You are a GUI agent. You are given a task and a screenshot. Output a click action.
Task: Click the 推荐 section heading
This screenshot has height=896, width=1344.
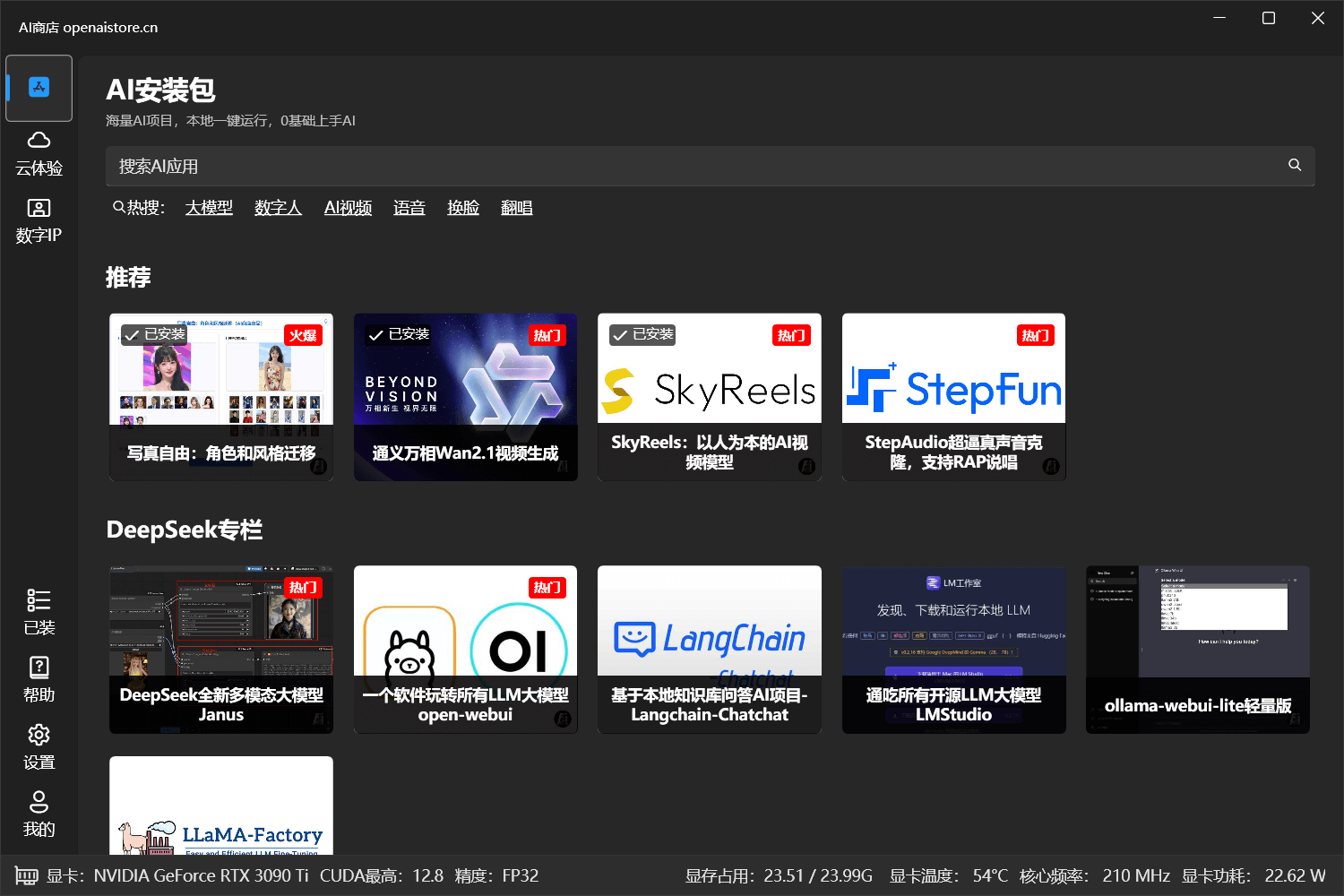[128, 277]
